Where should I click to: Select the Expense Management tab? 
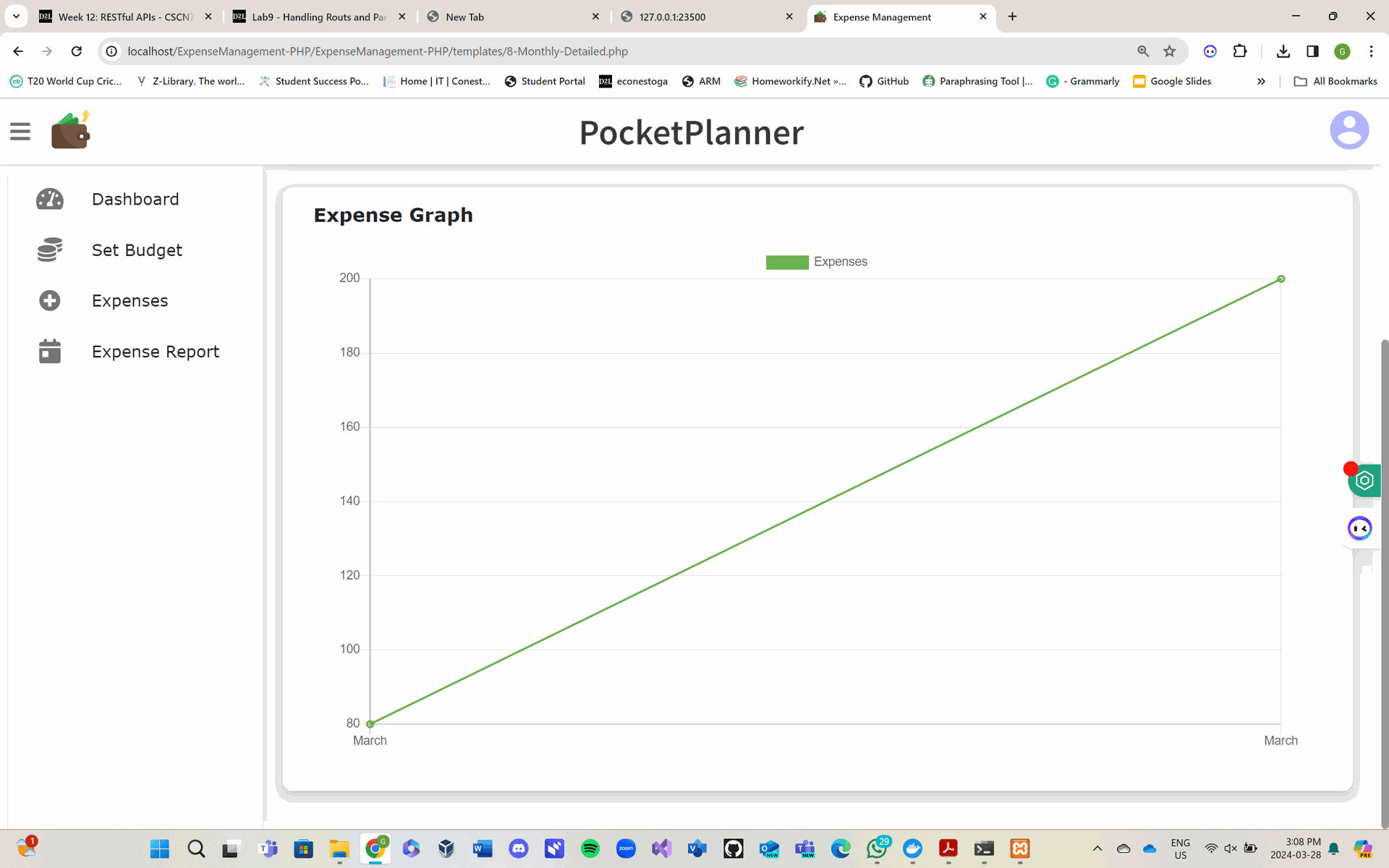tap(900, 17)
